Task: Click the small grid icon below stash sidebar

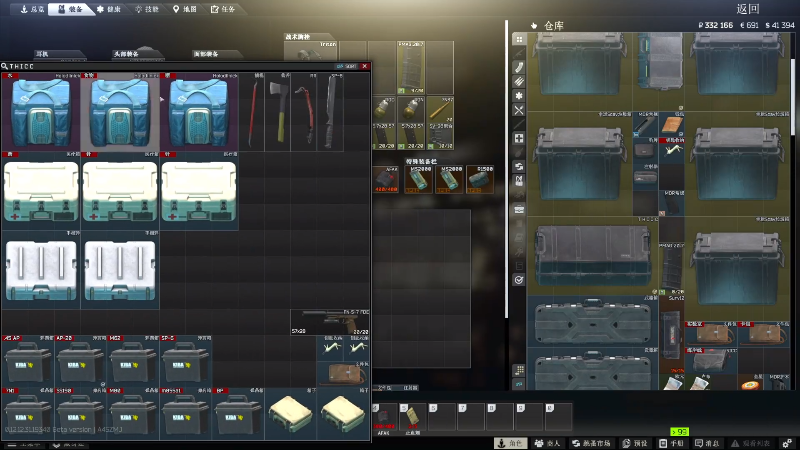Action: pos(519,370)
